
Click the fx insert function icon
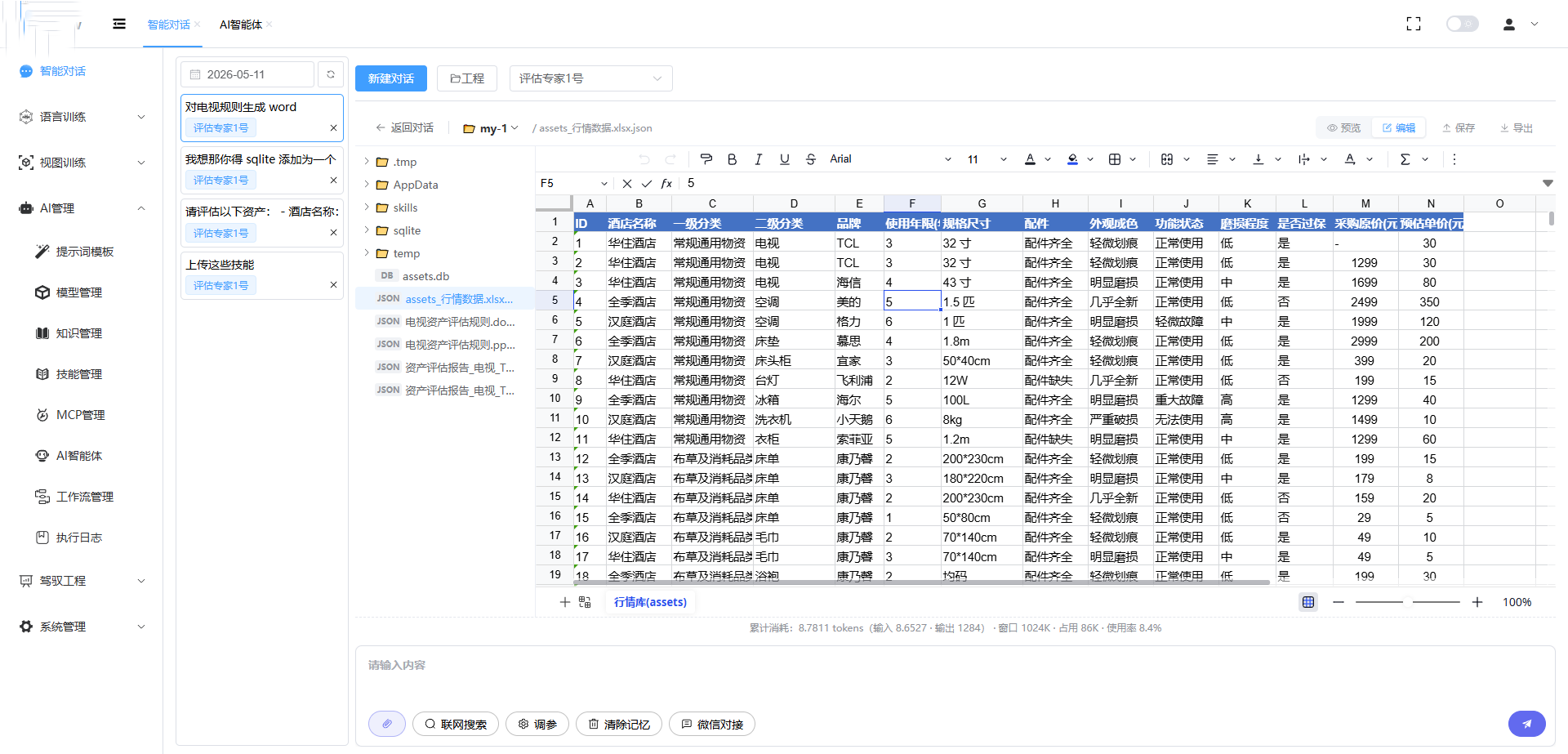[x=666, y=183]
